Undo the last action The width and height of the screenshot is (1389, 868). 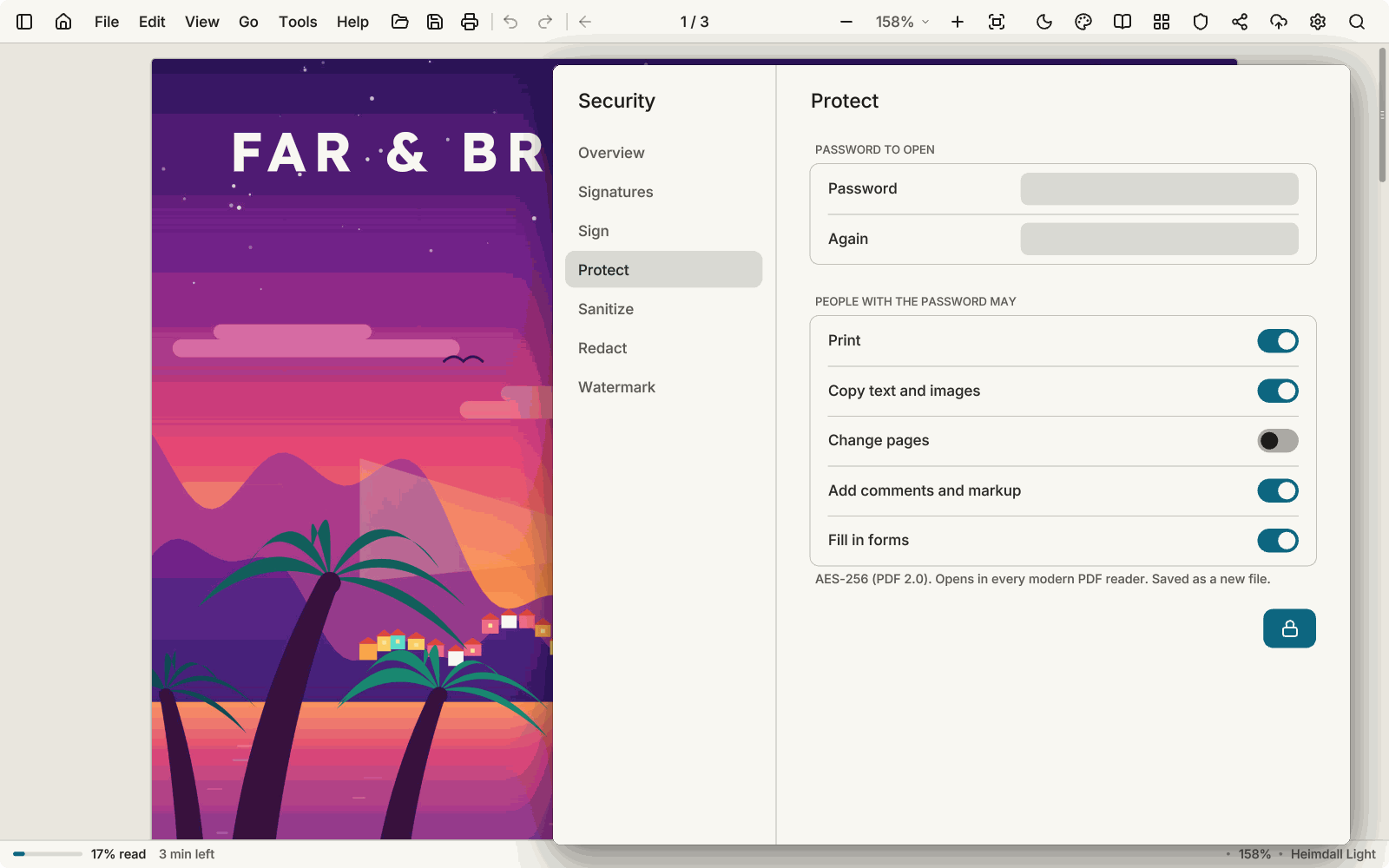510,22
